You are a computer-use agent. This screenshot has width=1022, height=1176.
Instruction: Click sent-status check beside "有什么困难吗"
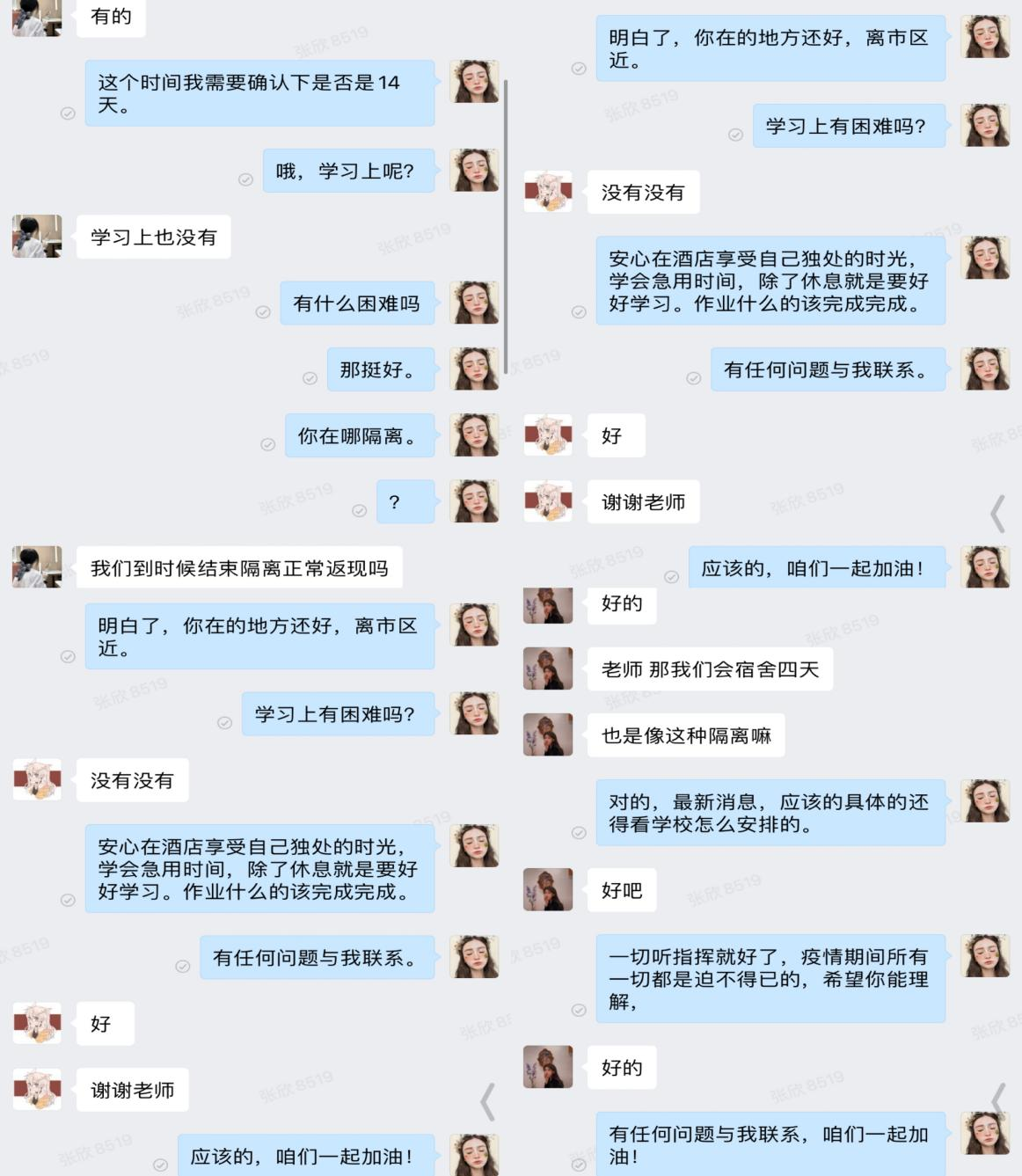pos(263,312)
